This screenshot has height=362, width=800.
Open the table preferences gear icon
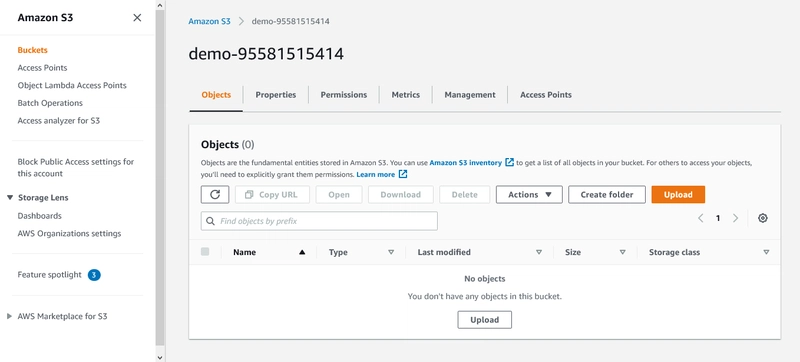763,218
